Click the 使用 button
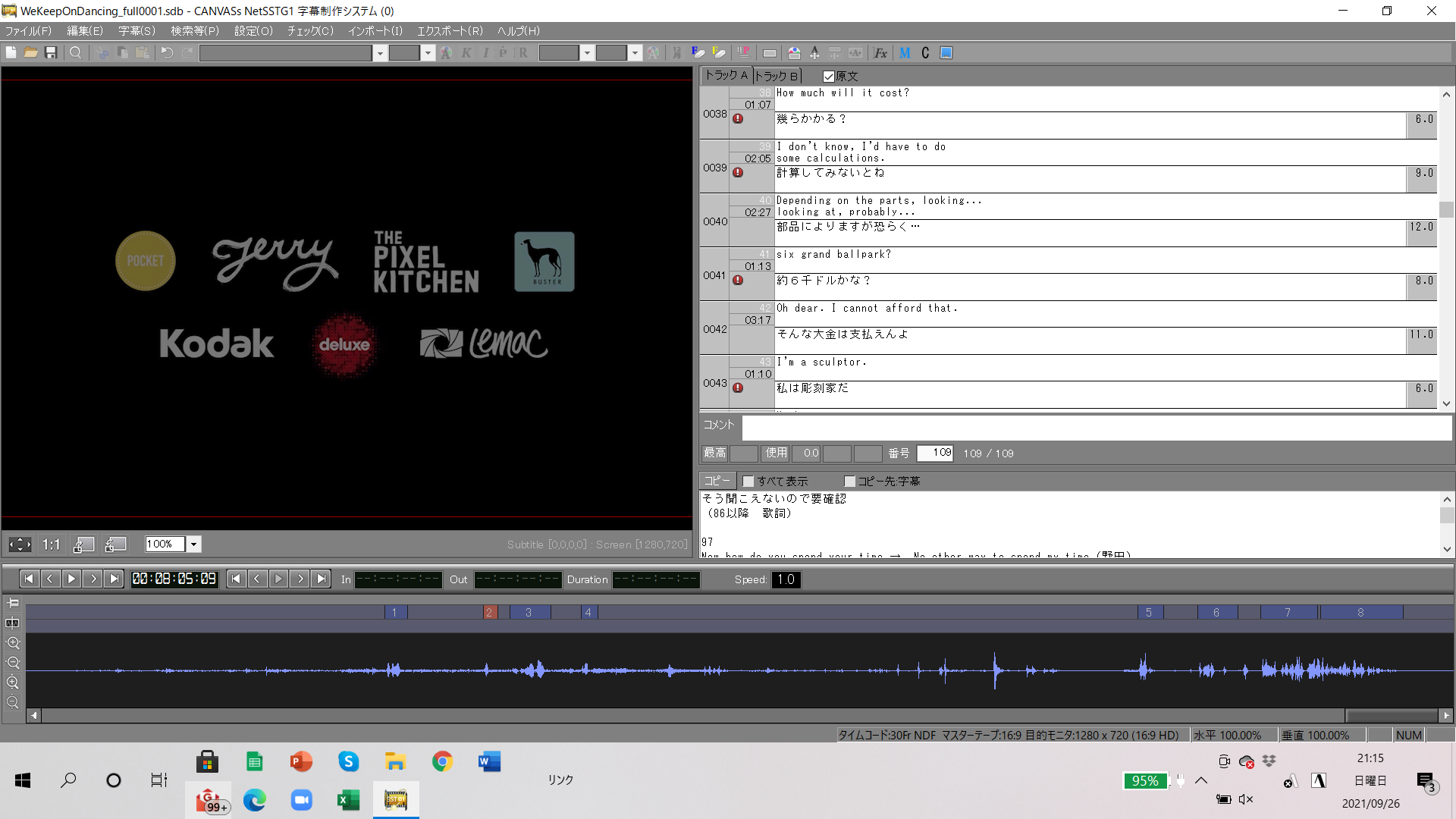The image size is (1456, 819). click(x=776, y=453)
